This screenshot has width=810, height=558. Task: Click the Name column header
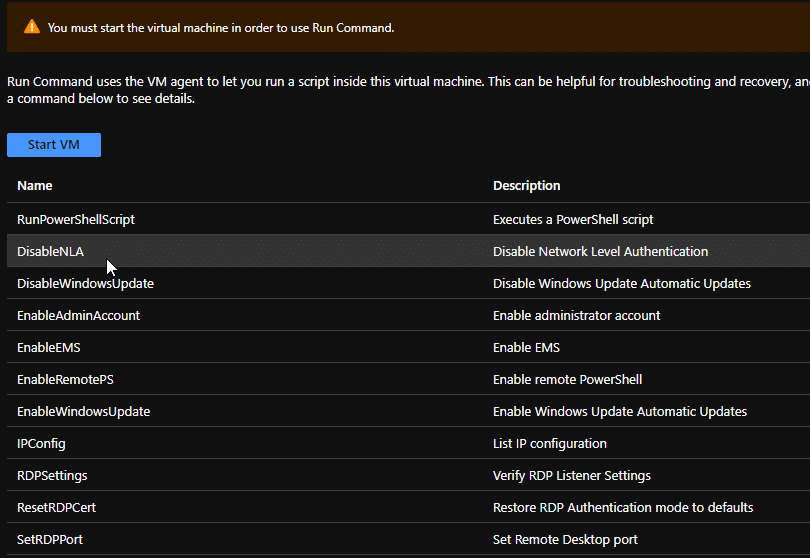(35, 185)
